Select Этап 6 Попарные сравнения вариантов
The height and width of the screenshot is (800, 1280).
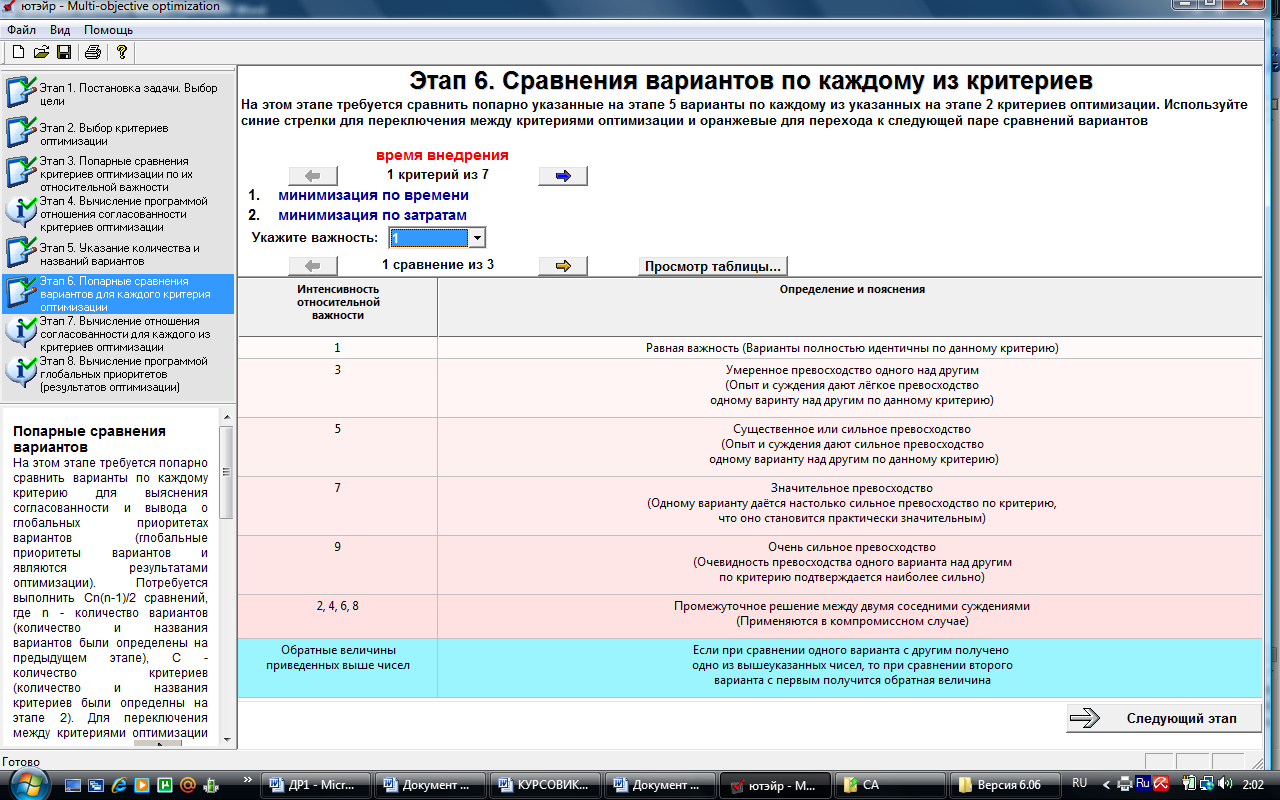pos(118,294)
